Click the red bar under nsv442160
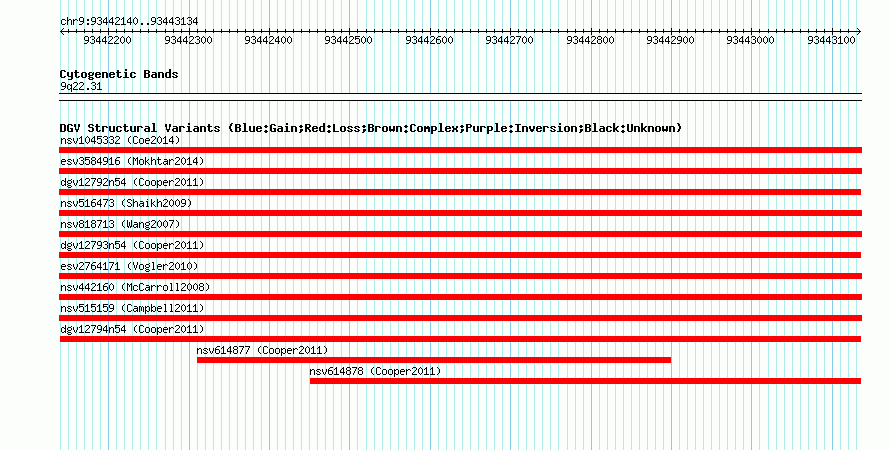 click(460, 297)
